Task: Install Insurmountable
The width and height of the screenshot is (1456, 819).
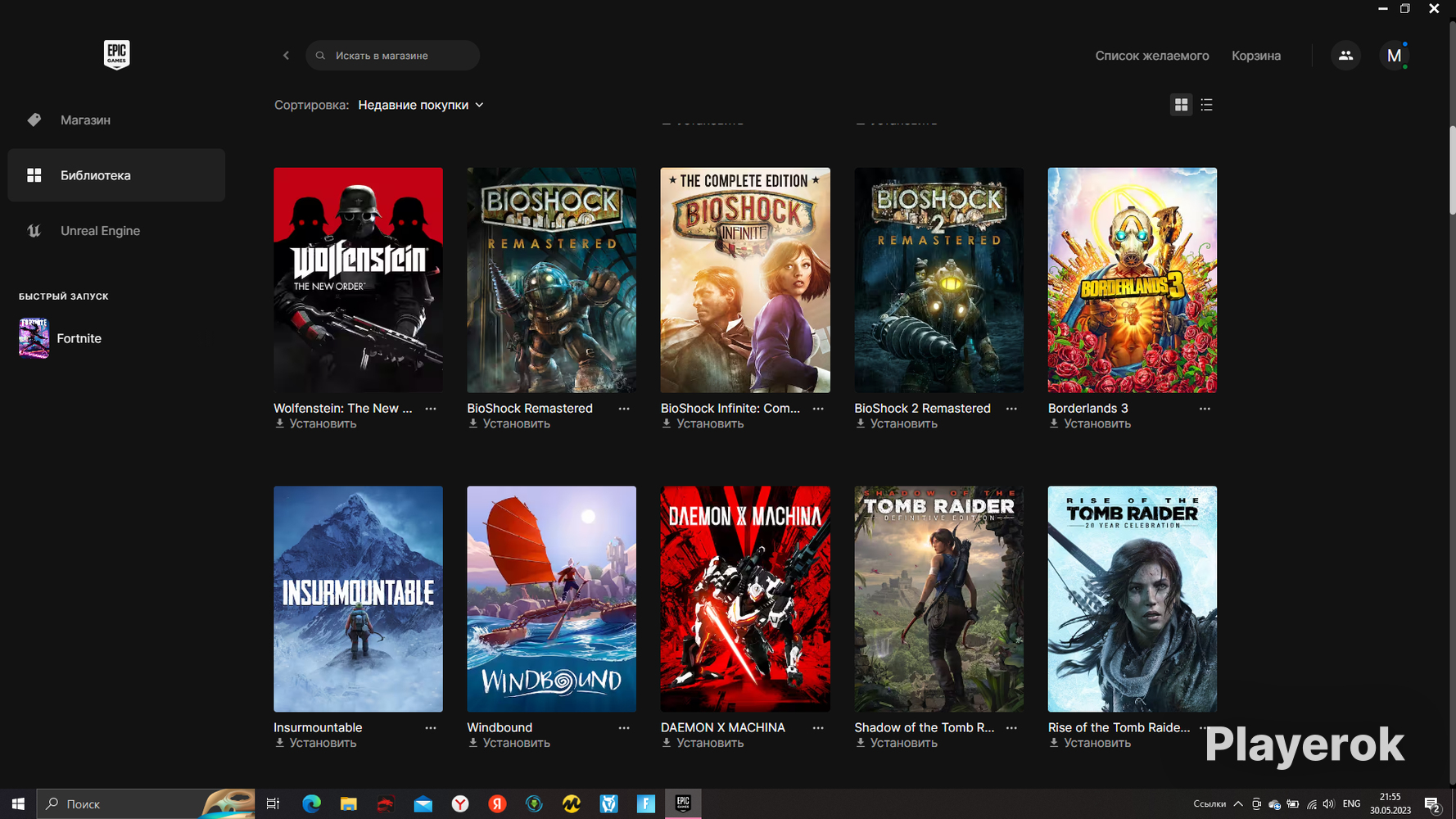Action: (x=316, y=744)
